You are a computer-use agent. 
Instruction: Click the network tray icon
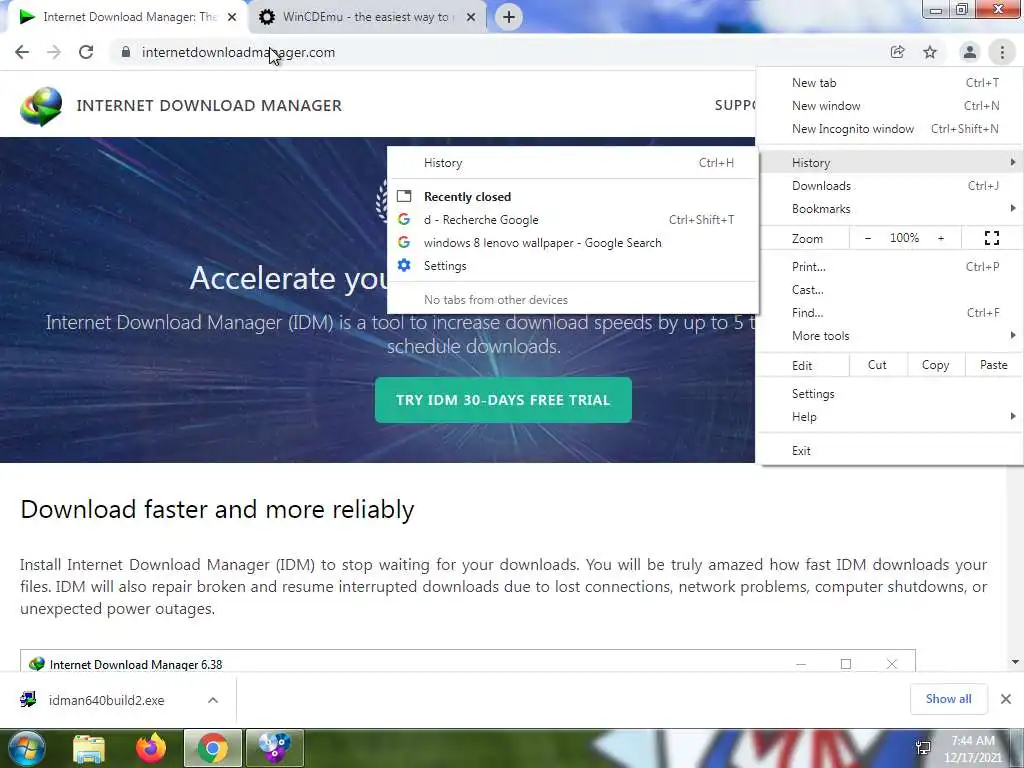pos(923,748)
